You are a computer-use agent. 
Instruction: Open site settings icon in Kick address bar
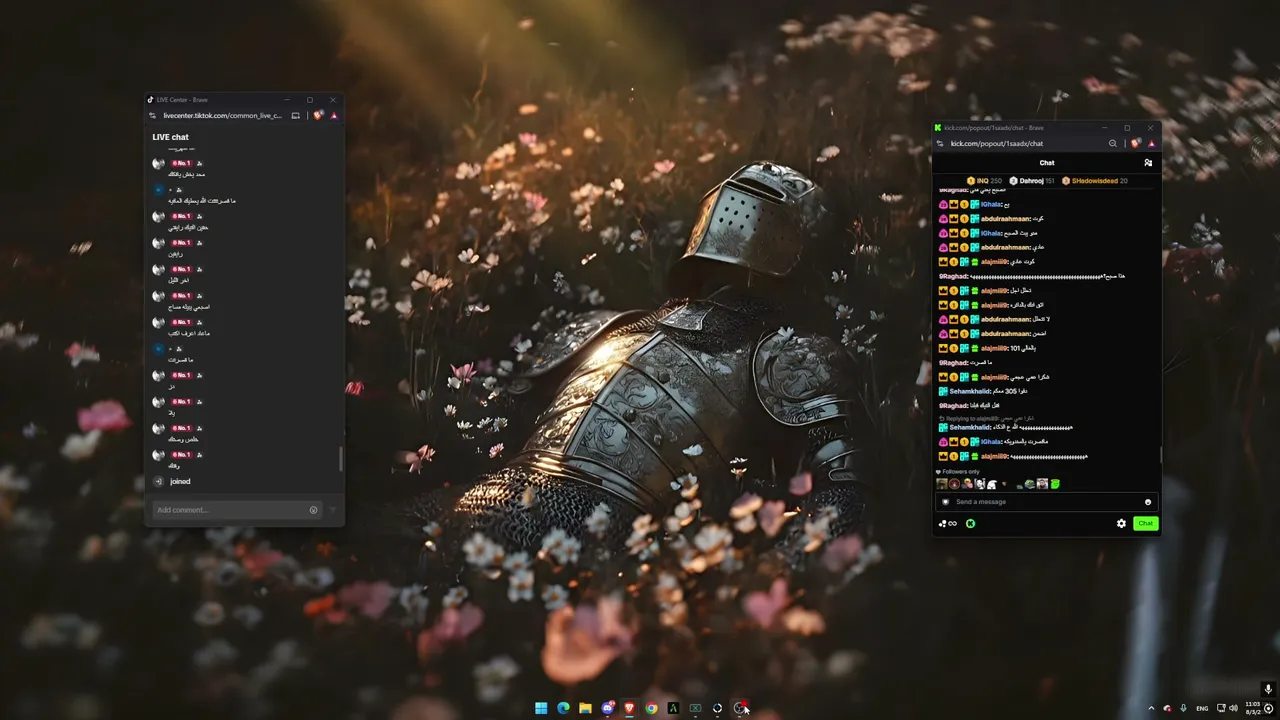(x=940, y=144)
